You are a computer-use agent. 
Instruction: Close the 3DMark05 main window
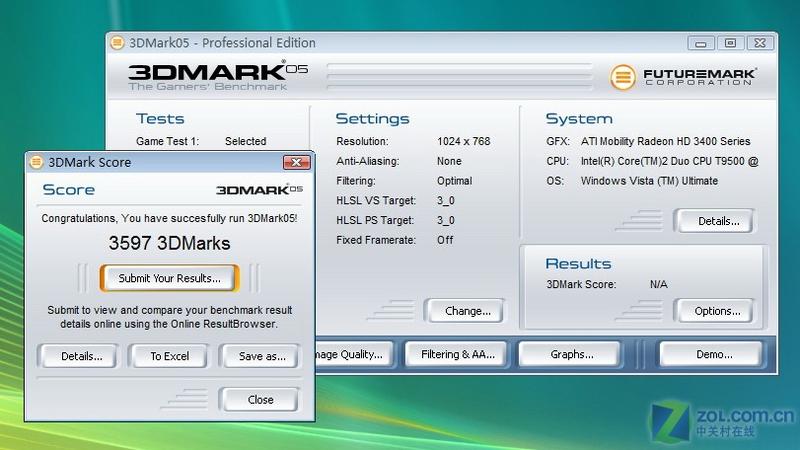click(760, 43)
